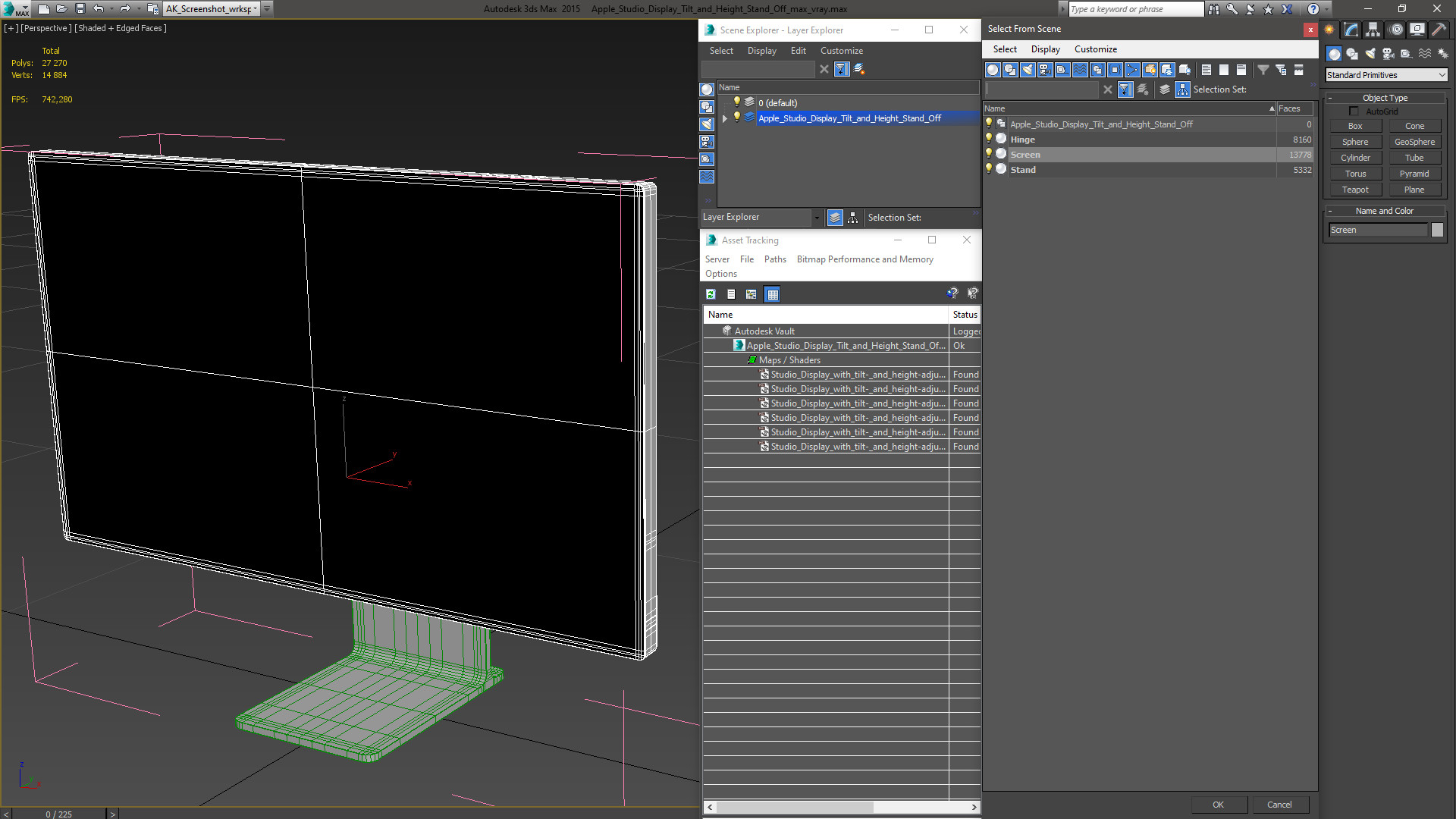Open the Paths menu in Asset Tracking
This screenshot has height=819, width=1456.
click(774, 259)
